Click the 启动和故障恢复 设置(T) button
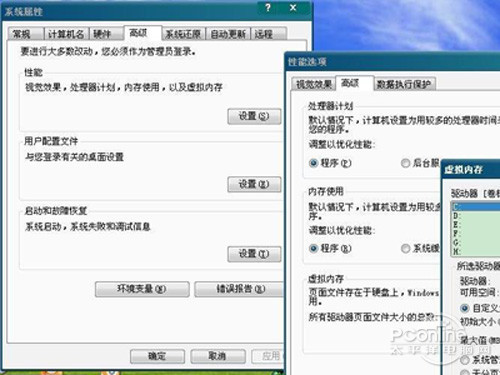The image size is (500, 375). point(254,254)
